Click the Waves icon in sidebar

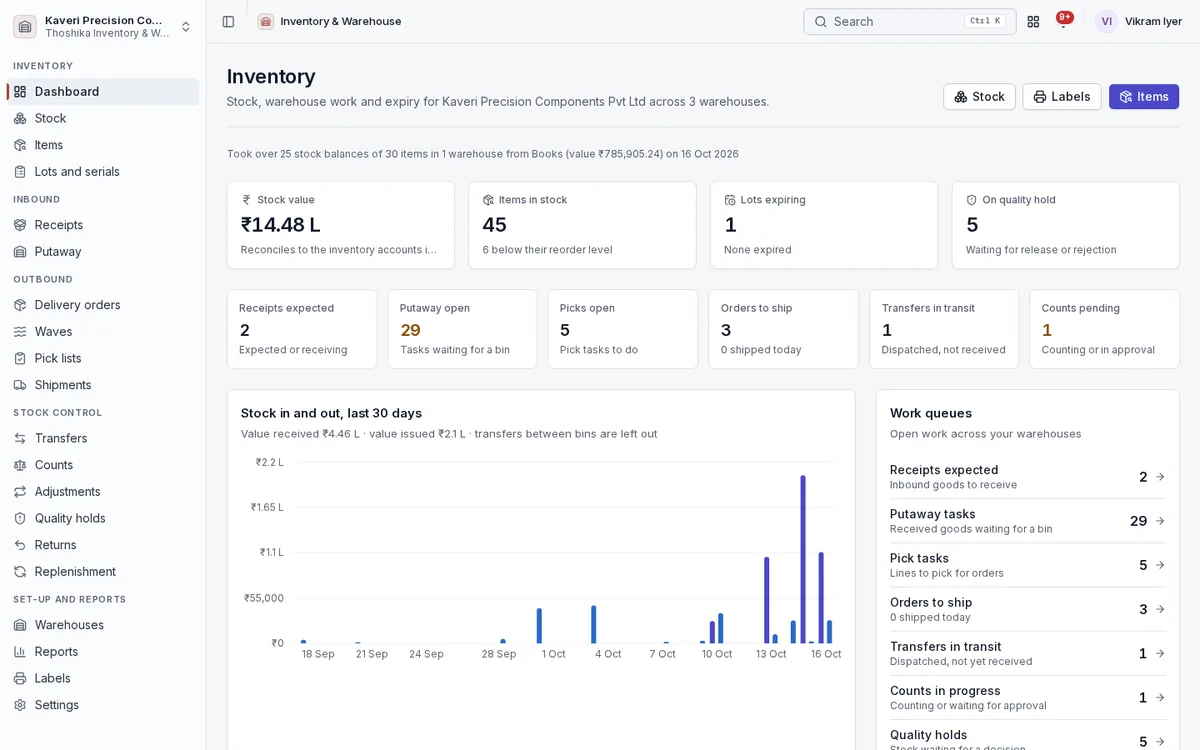tap(20, 331)
